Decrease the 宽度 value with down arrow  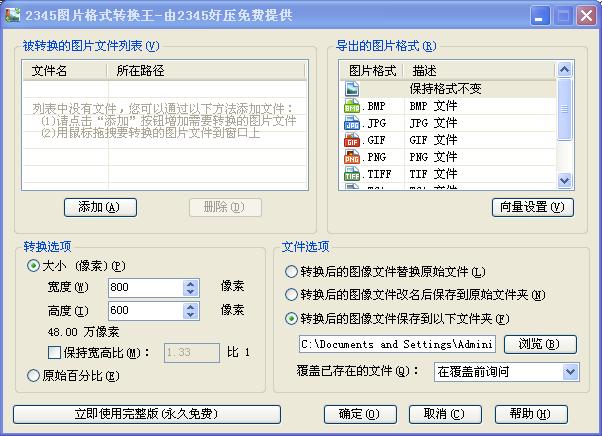(x=191, y=292)
